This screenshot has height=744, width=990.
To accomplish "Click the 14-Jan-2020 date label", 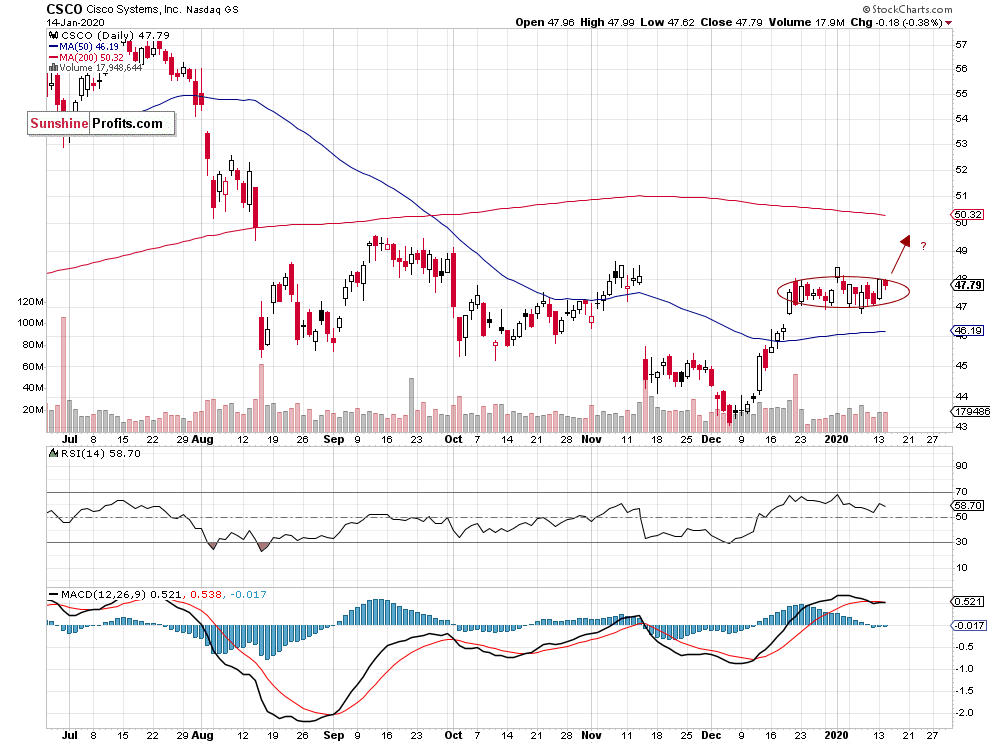I will (75, 23).
